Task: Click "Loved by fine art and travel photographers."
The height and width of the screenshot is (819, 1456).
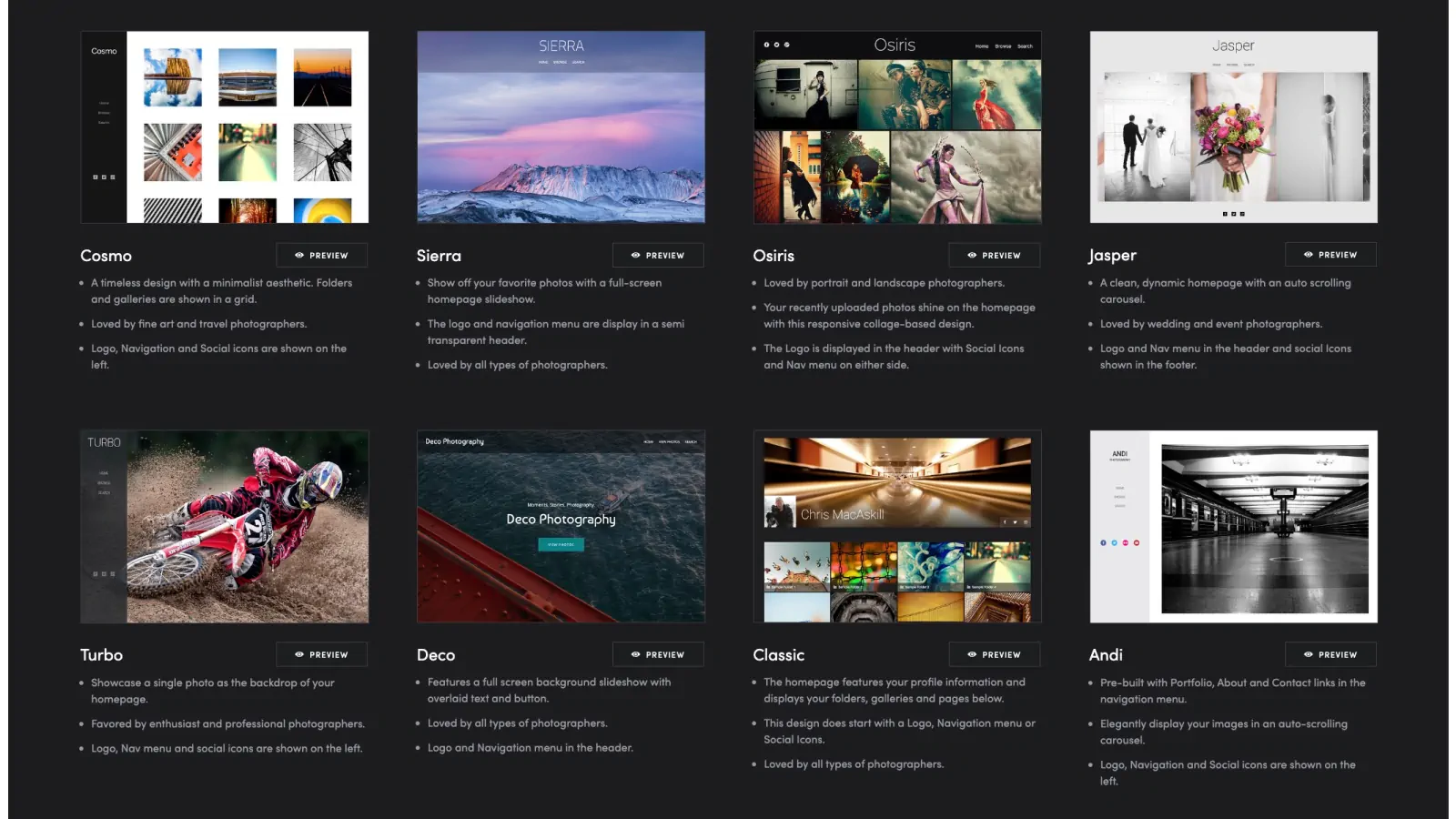Action: [198, 324]
